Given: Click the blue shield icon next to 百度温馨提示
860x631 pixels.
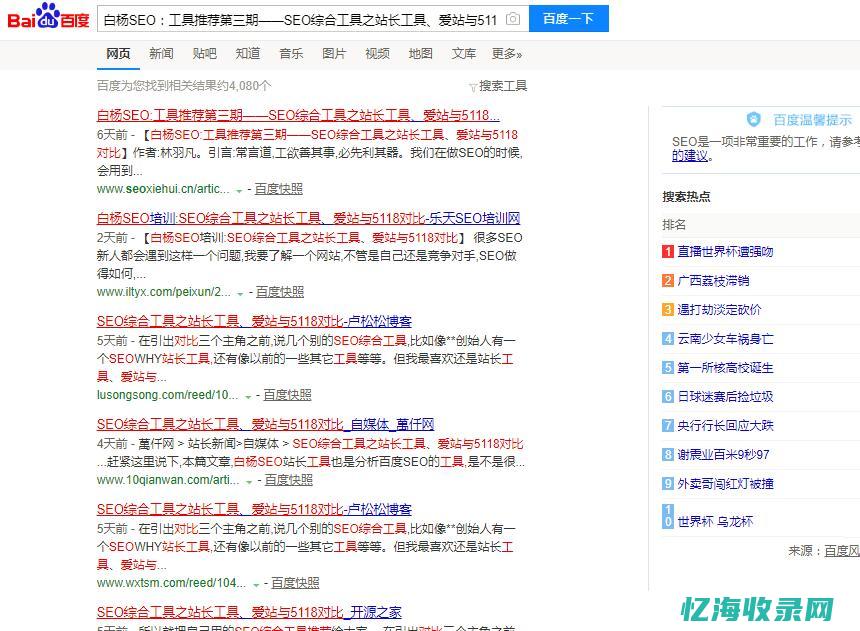Looking at the screenshot, I should 753,118.
